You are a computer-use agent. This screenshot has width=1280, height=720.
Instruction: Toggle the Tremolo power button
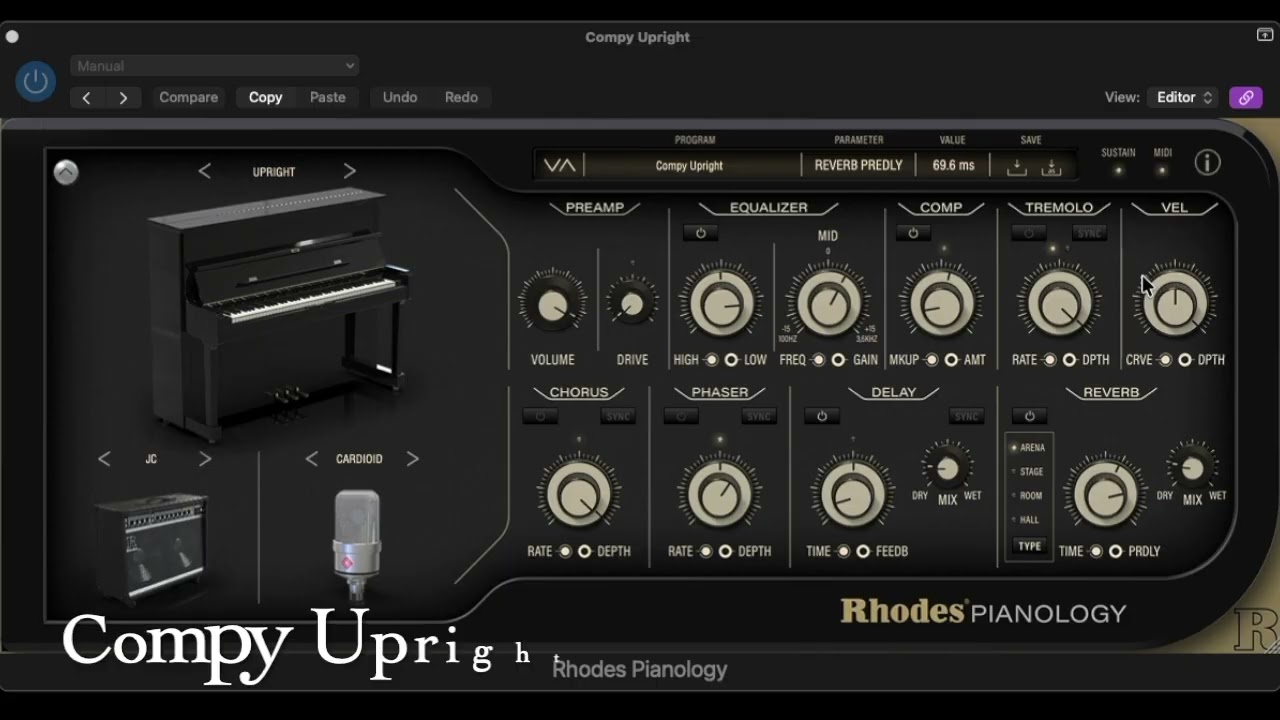[x=1027, y=233]
